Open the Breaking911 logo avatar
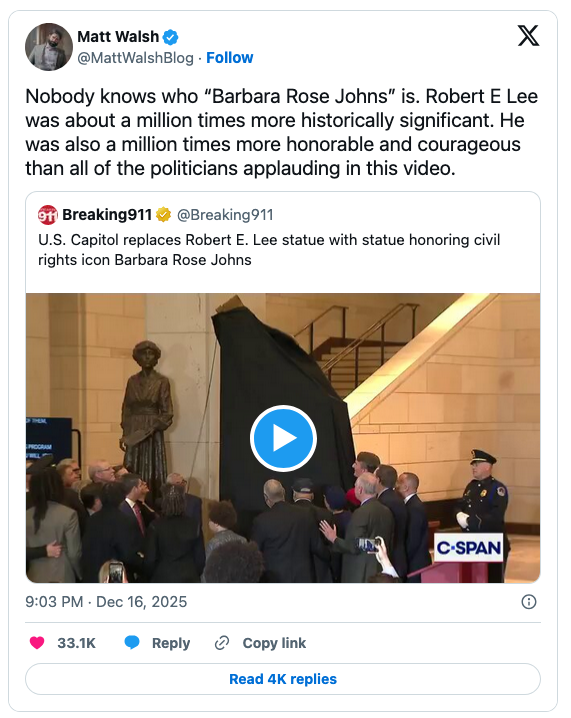 click(48, 215)
